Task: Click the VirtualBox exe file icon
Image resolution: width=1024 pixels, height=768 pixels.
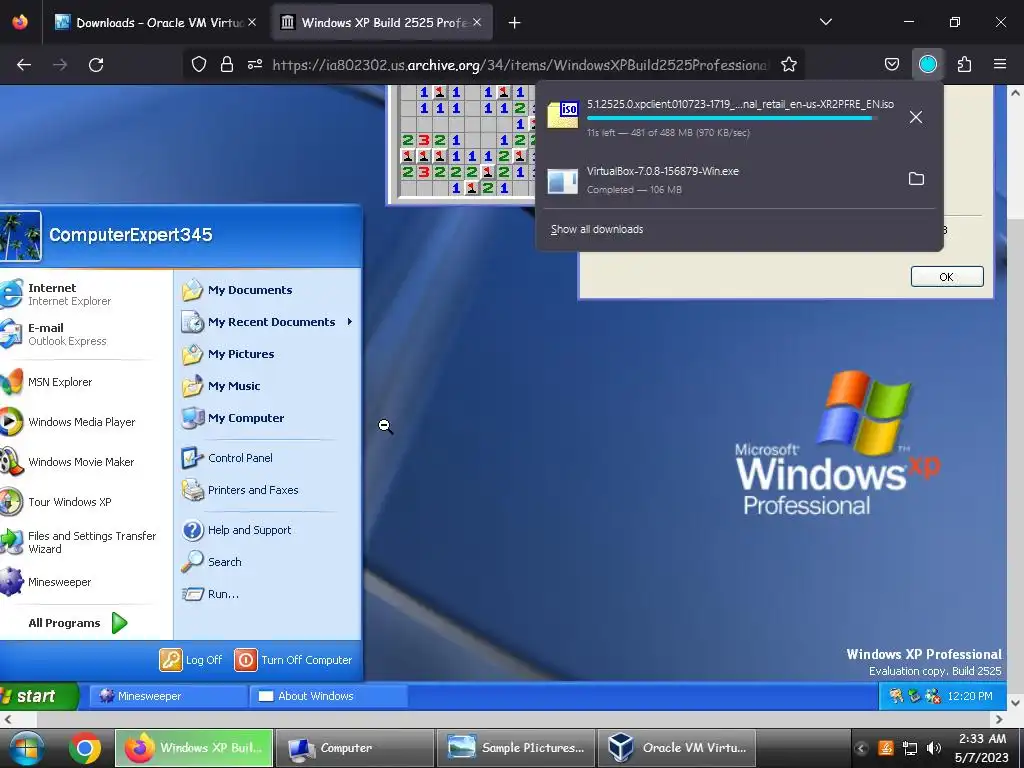Action: pos(562,181)
